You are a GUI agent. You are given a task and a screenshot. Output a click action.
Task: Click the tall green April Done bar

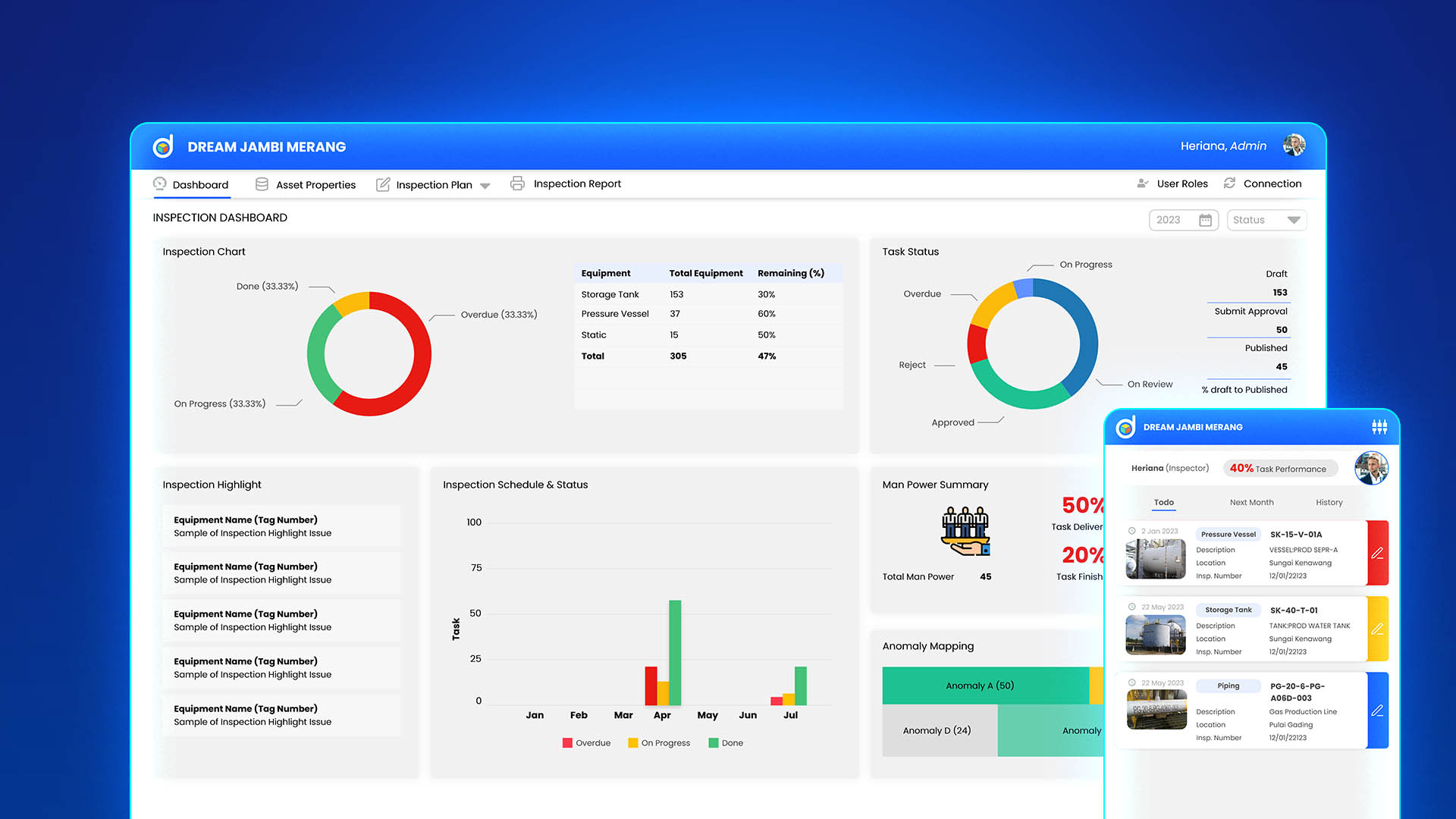(675, 652)
